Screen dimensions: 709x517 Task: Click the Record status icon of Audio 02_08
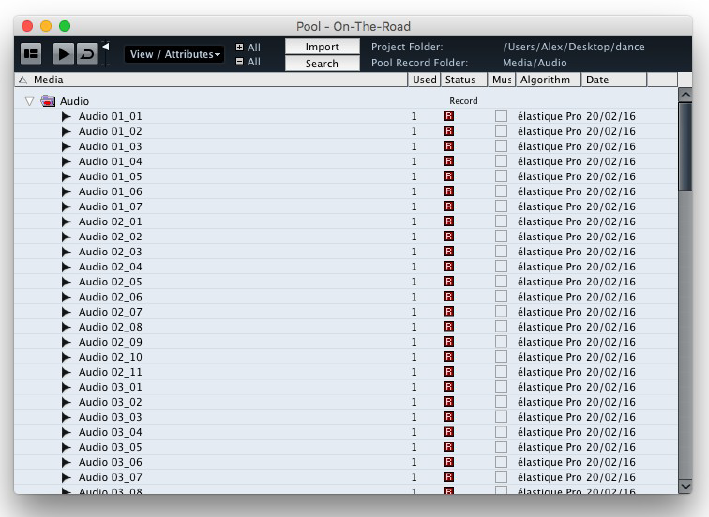click(x=449, y=327)
